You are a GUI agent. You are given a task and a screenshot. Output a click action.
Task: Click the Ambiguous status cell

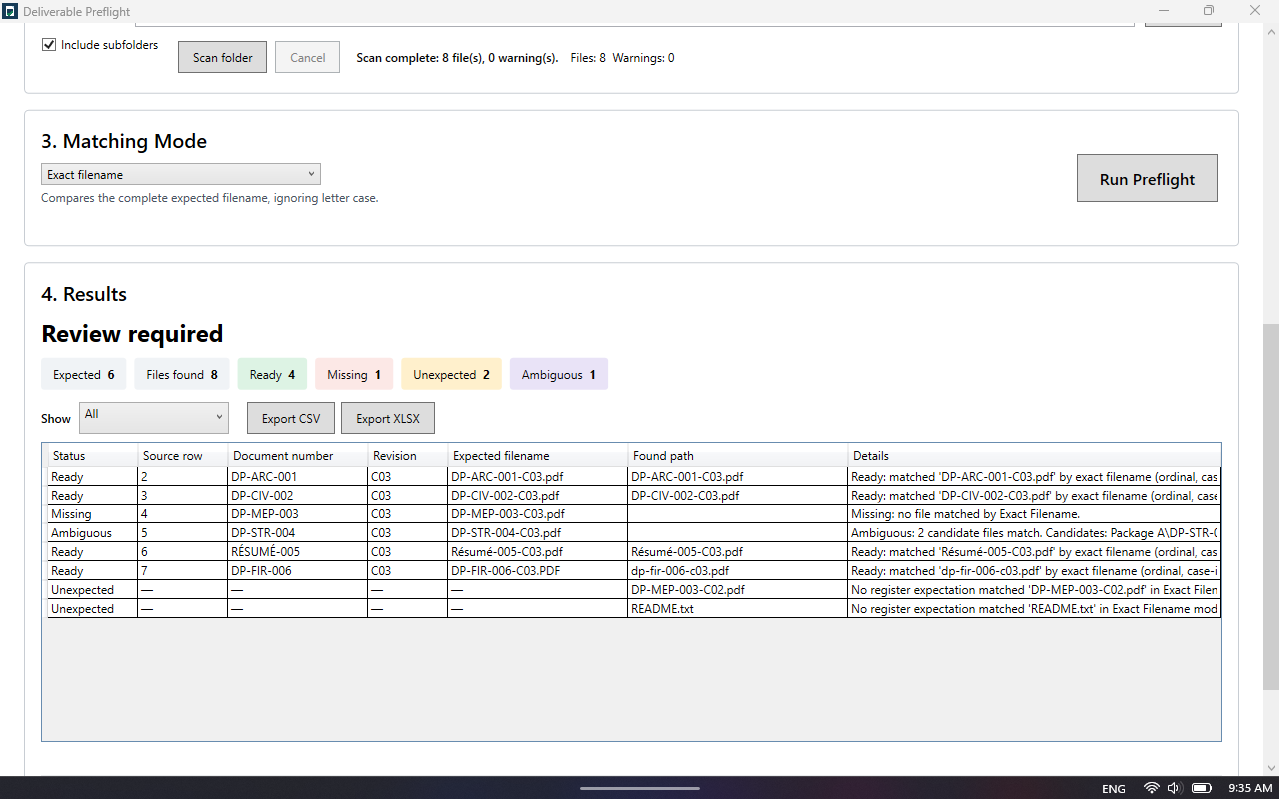click(92, 533)
